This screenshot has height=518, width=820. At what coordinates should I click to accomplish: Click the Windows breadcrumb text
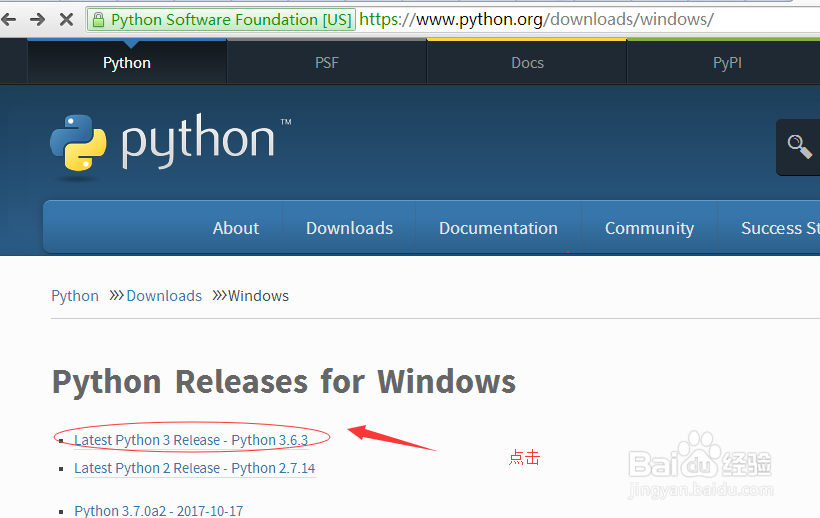pyautogui.click(x=258, y=296)
